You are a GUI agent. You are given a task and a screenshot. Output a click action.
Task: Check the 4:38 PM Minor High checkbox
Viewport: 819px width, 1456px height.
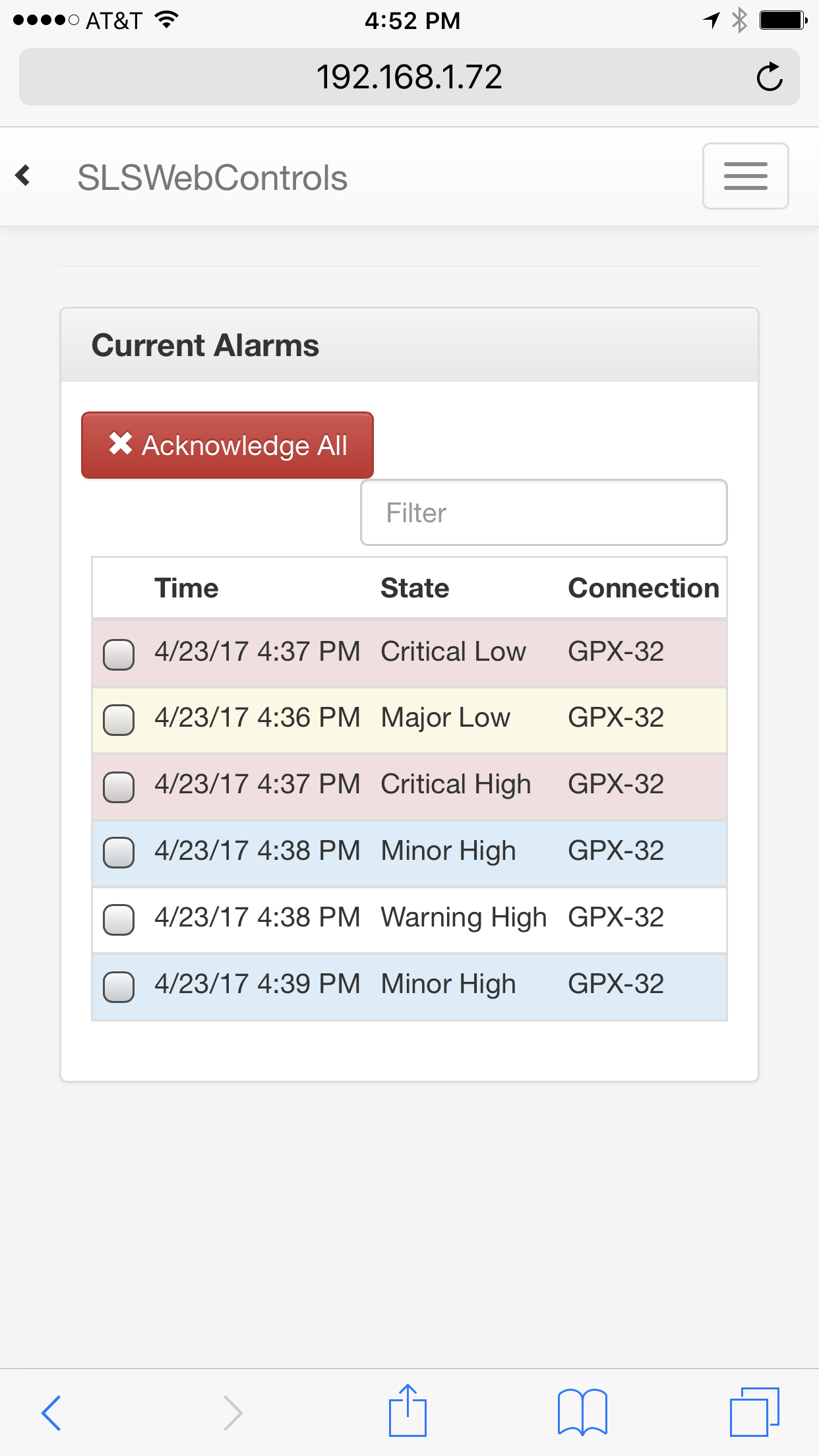[119, 853]
